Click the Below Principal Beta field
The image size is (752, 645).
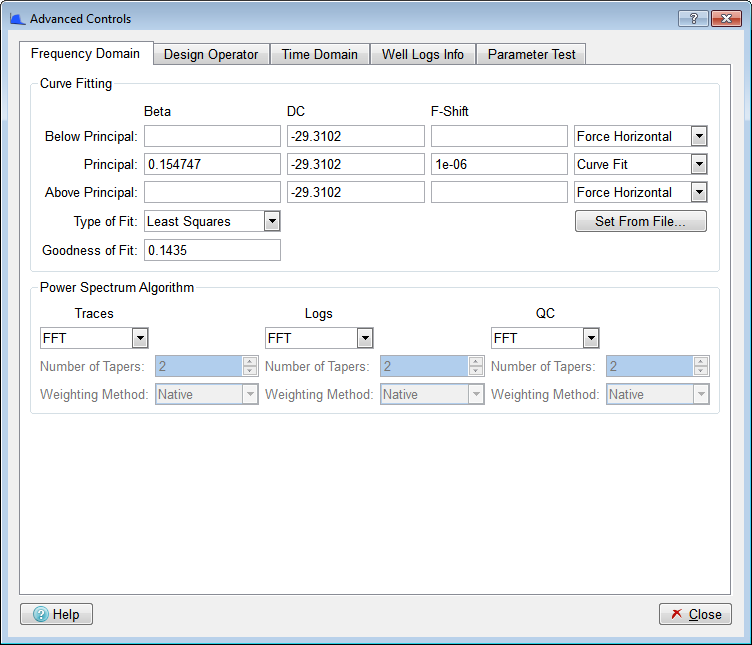tap(212, 136)
